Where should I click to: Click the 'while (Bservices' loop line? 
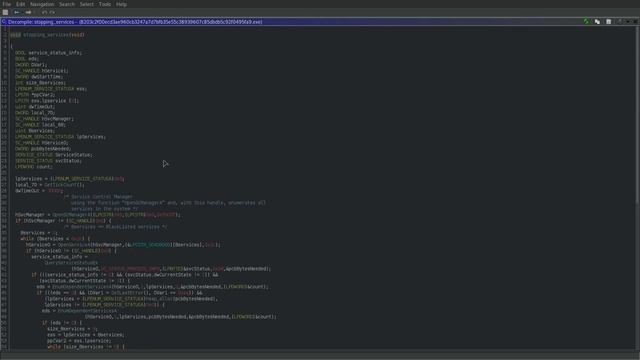(x=56, y=239)
